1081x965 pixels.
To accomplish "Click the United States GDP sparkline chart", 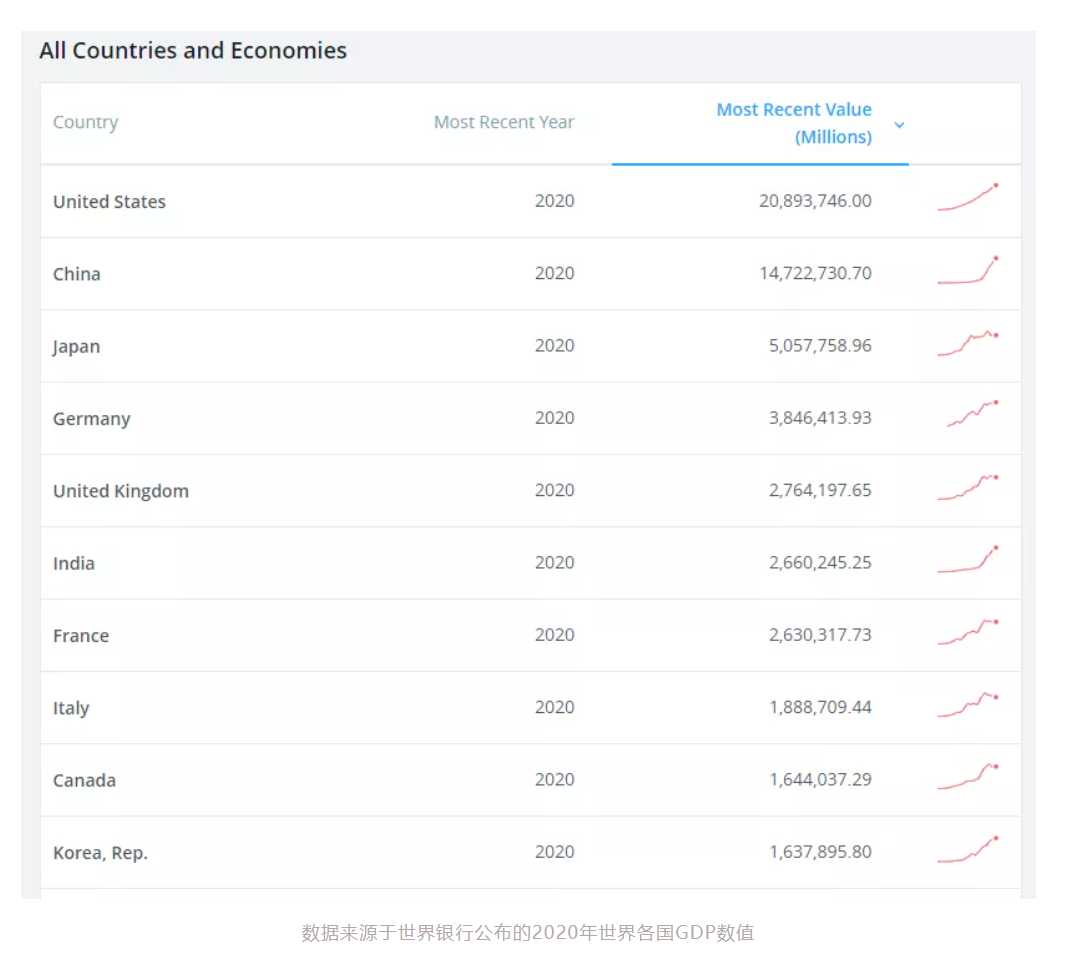I will pyautogui.click(x=967, y=198).
